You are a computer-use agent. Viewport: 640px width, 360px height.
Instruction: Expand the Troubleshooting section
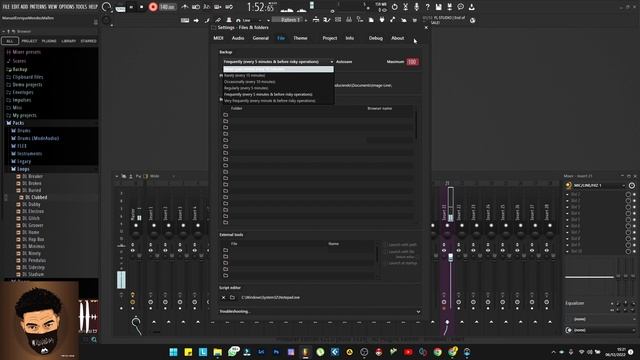tap(320, 311)
